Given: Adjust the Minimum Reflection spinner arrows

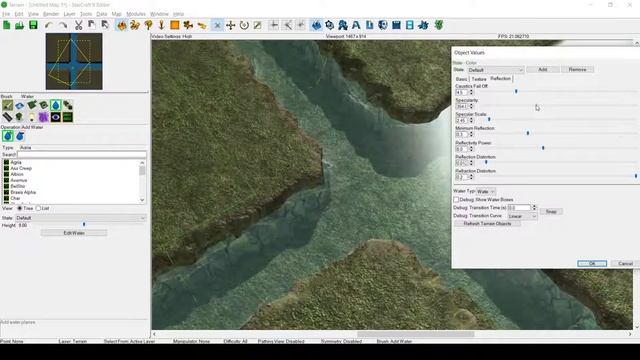Looking at the screenshot, I should pos(471,134).
